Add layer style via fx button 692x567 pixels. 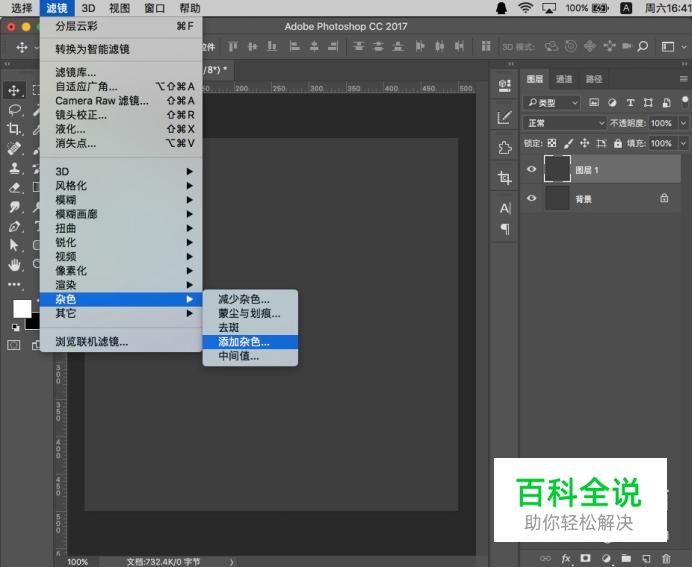point(566,558)
